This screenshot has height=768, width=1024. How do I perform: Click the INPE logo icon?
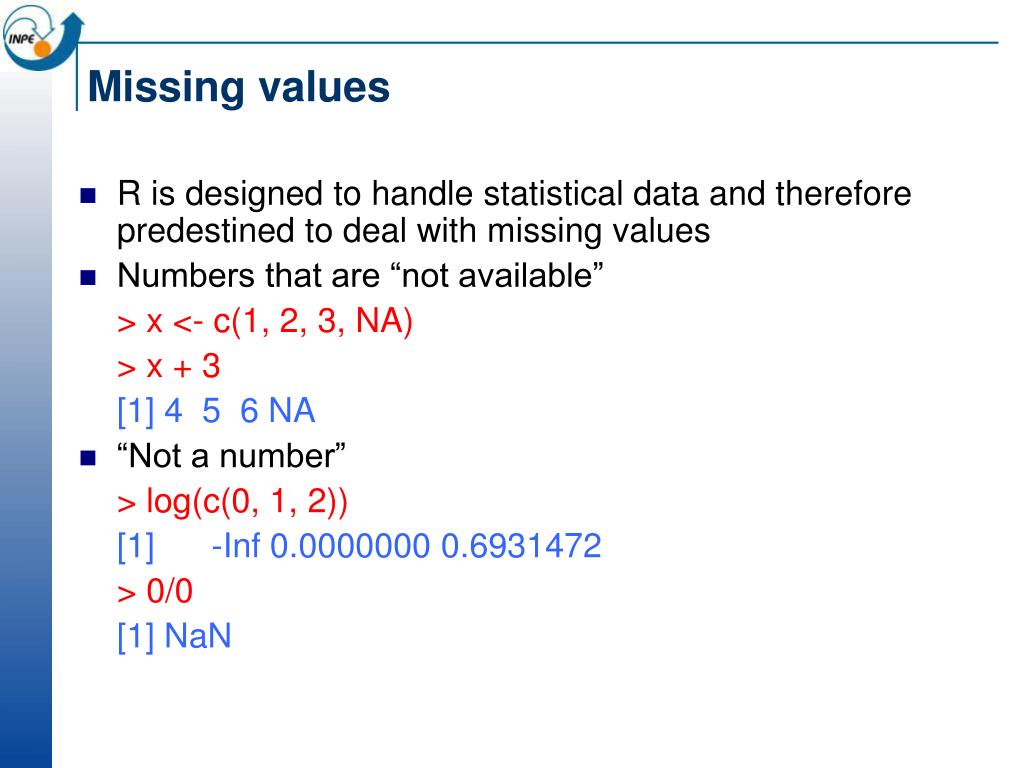(42, 37)
